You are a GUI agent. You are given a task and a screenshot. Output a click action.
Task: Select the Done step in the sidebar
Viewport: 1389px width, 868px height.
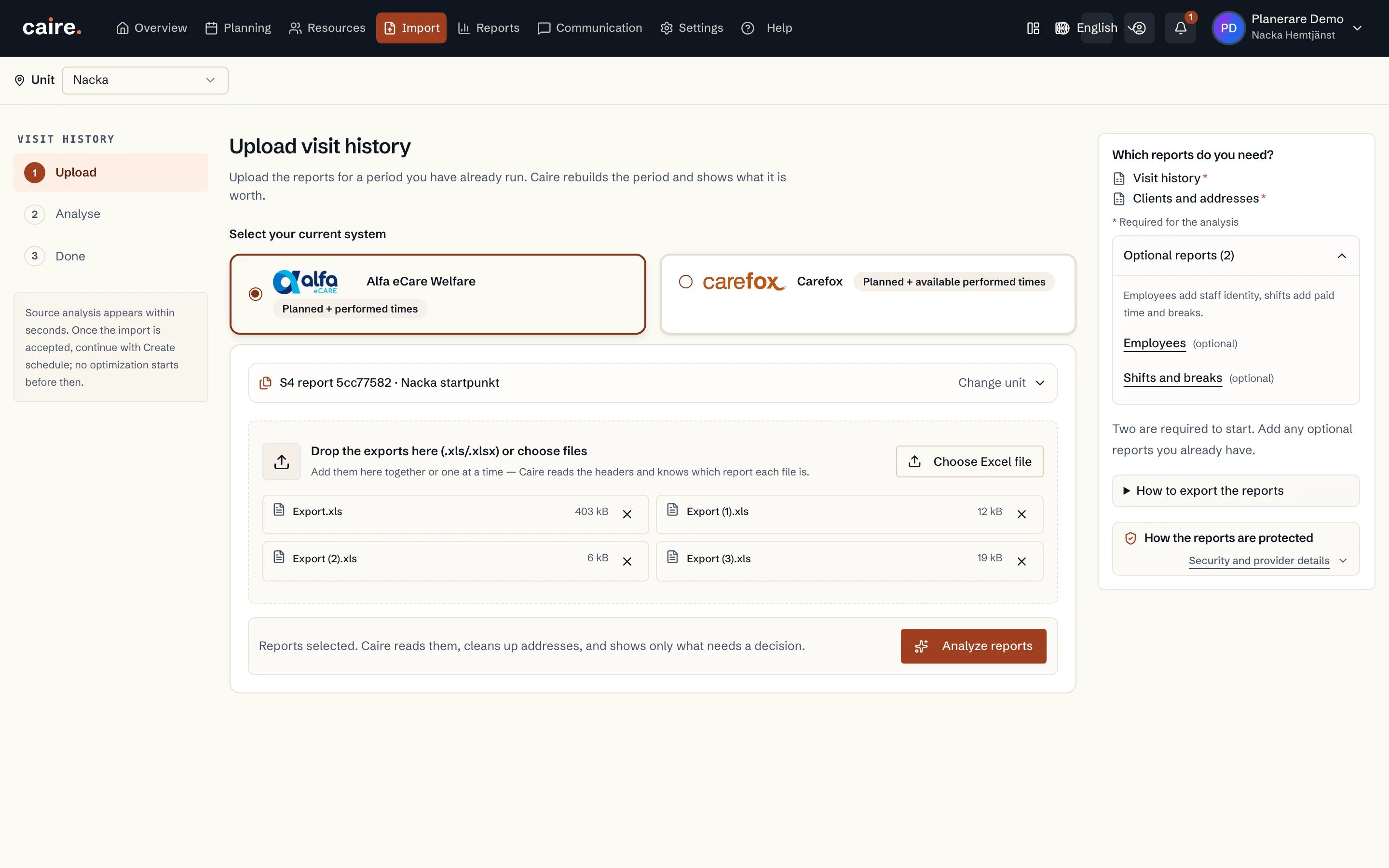(111, 256)
